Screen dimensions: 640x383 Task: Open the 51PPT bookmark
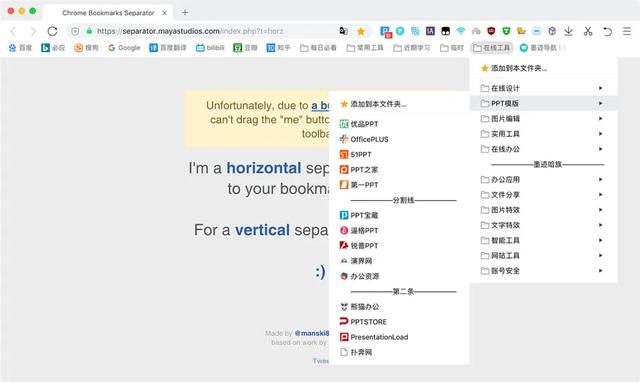[399, 154]
